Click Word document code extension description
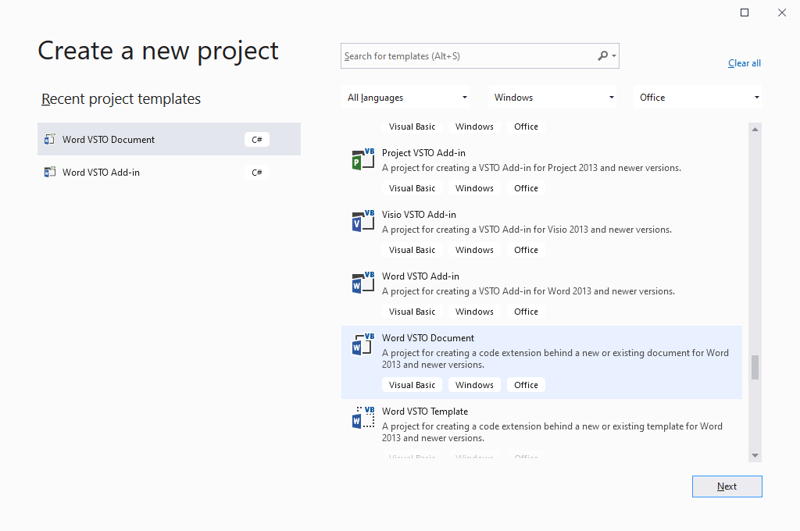Image resolution: width=800 pixels, height=531 pixels. [555, 359]
